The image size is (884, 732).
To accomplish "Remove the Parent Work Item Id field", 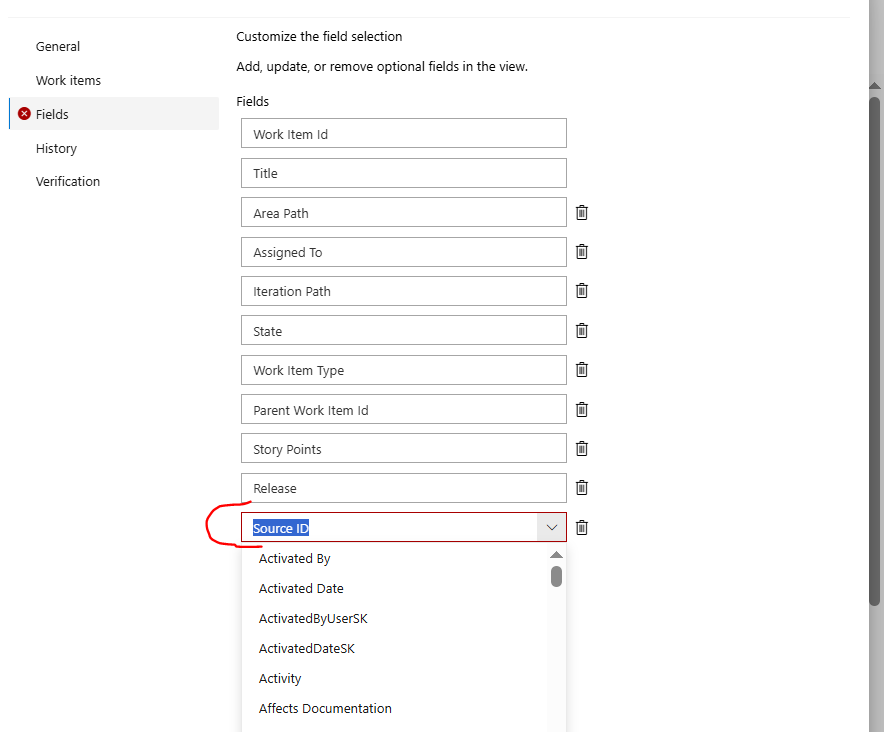I will [x=581, y=409].
